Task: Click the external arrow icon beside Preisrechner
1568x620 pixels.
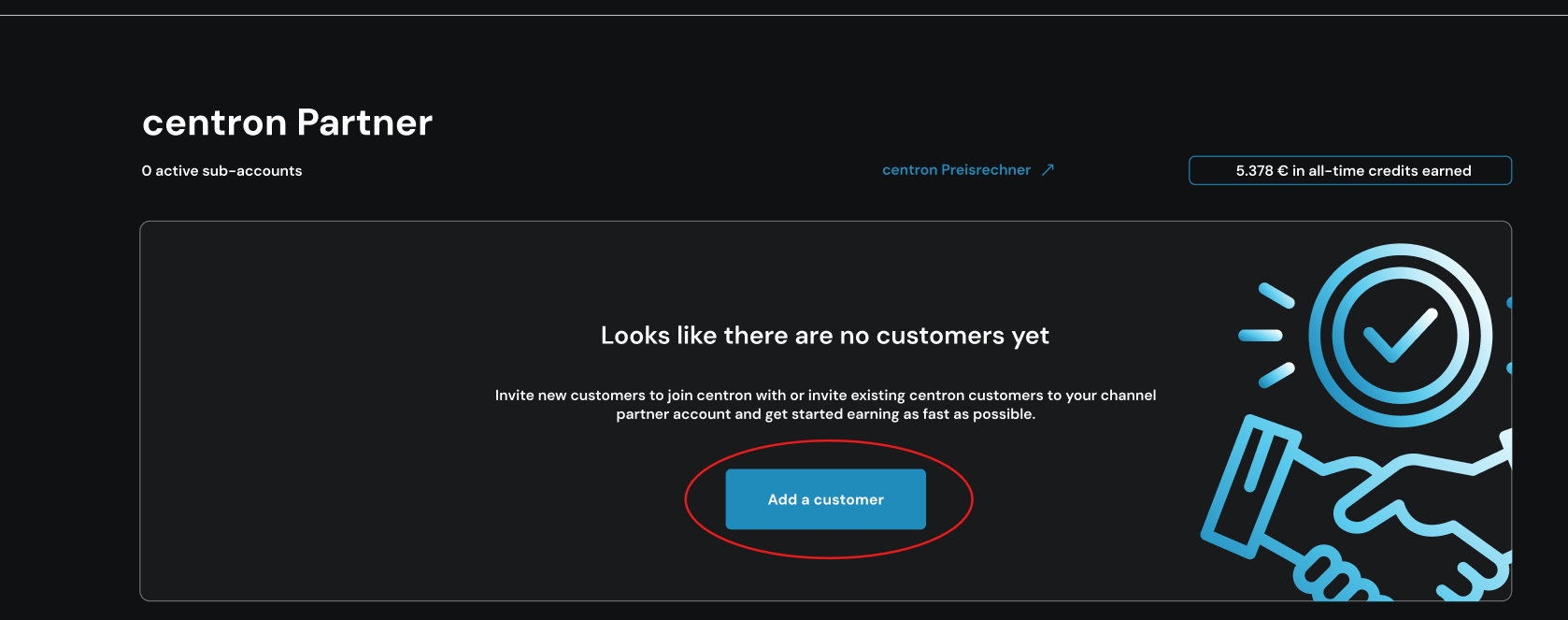Action: coord(1048,170)
